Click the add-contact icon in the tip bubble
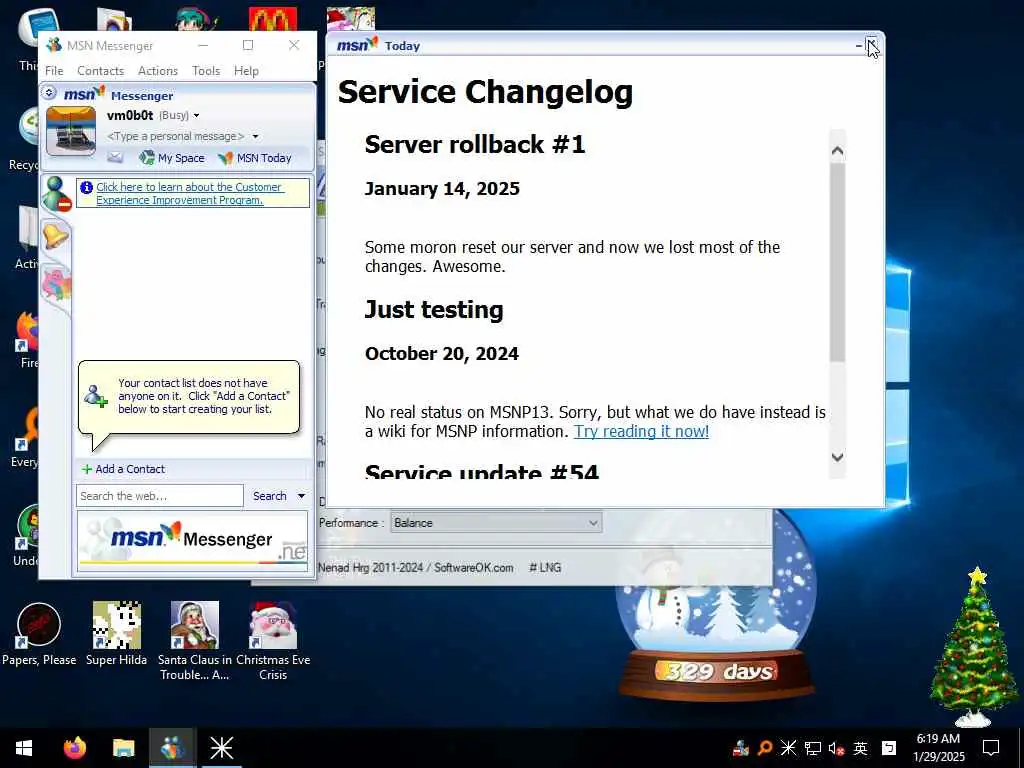Screen dimensions: 1024x768 [x=96, y=396]
